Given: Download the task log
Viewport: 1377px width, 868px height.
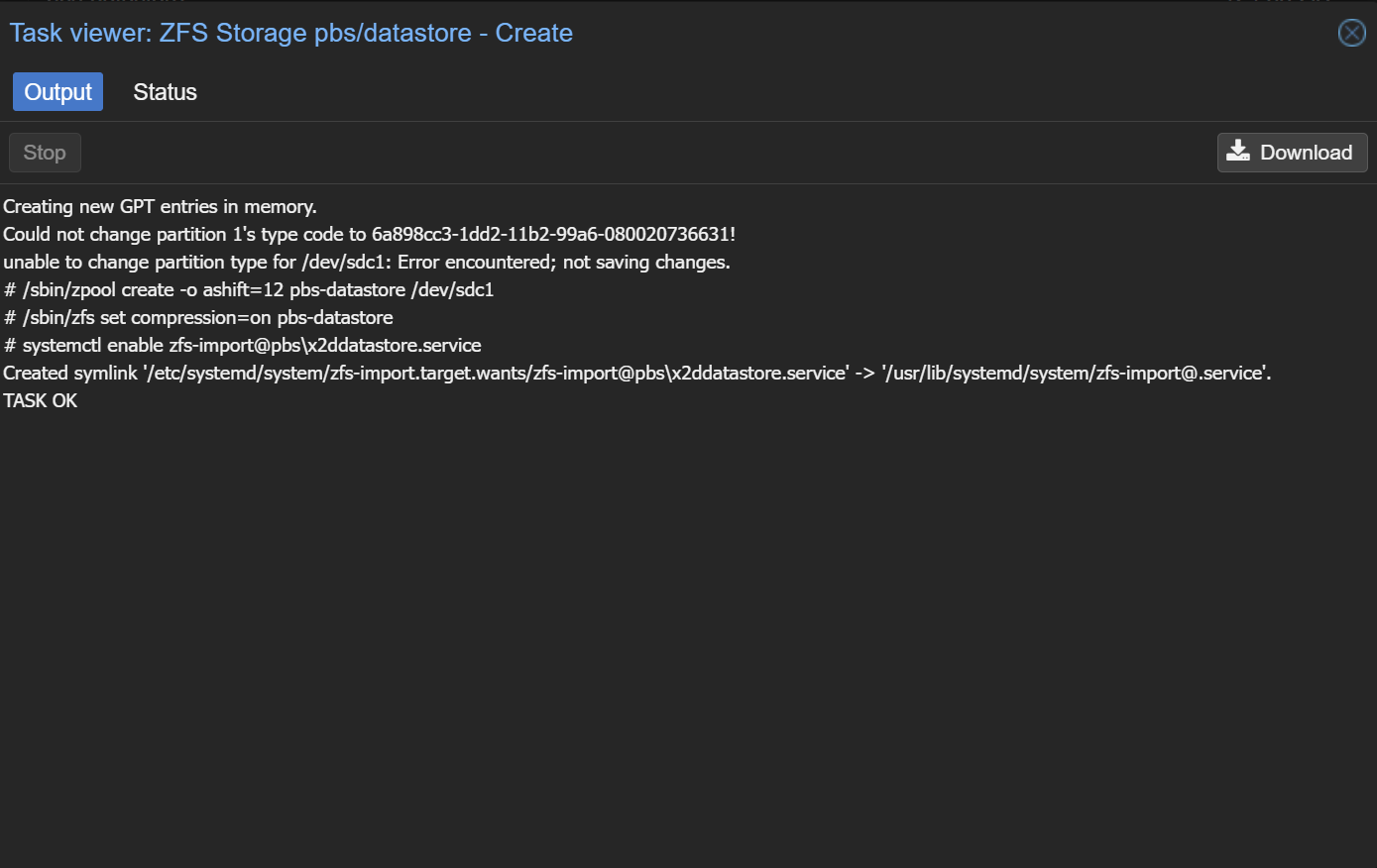Looking at the screenshot, I should coord(1292,153).
